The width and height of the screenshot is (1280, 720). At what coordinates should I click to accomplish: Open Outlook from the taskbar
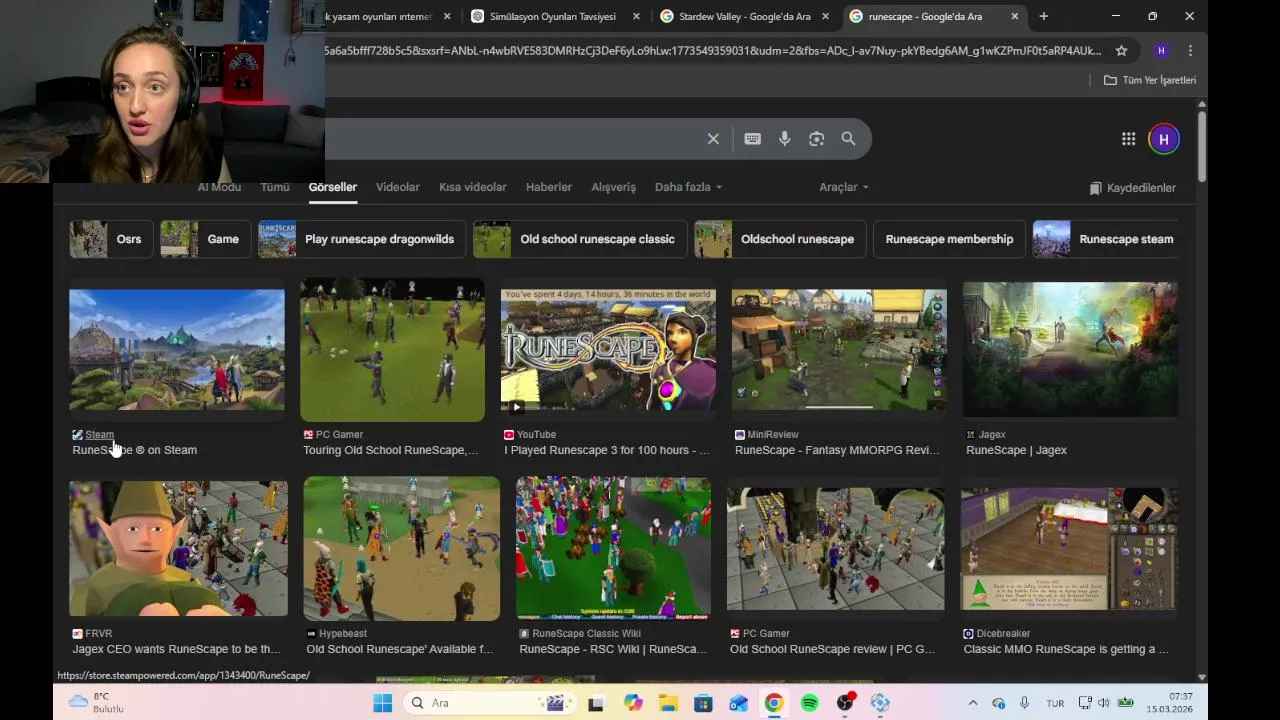point(738,703)
